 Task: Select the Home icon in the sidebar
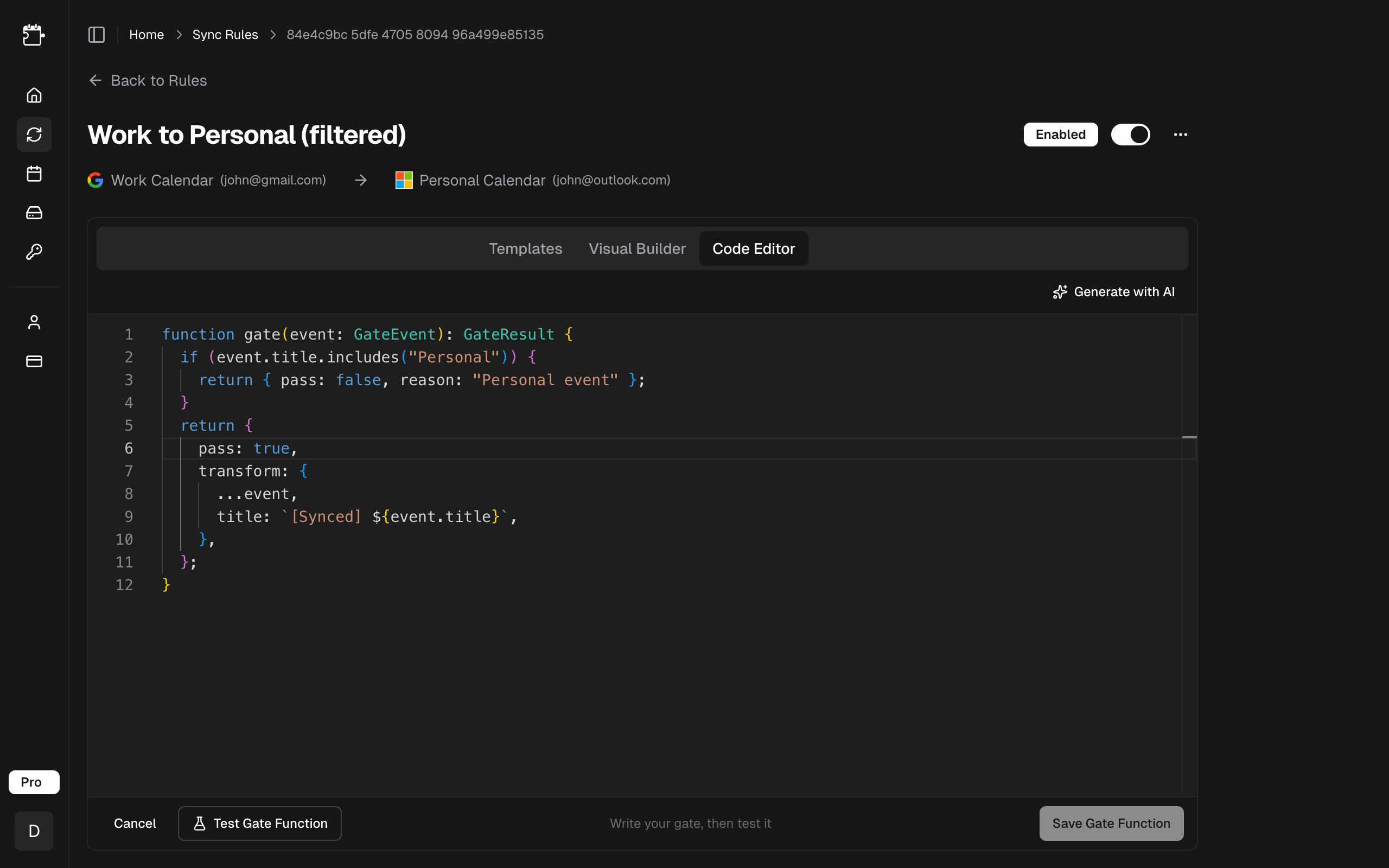pyautogui.click(x=34, y=95)
